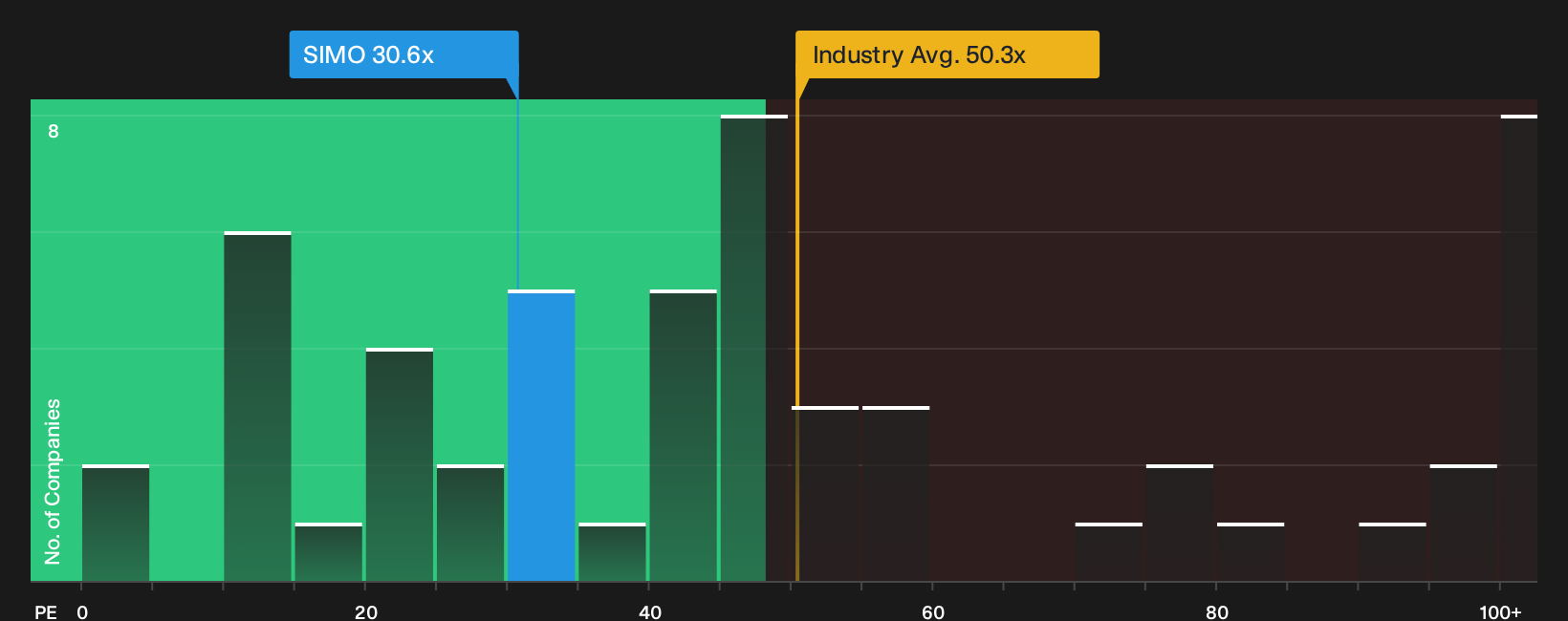Click the bar at PE 90-95
The width and height of the screenshot is (1568, 621).
coord(1393,552)
